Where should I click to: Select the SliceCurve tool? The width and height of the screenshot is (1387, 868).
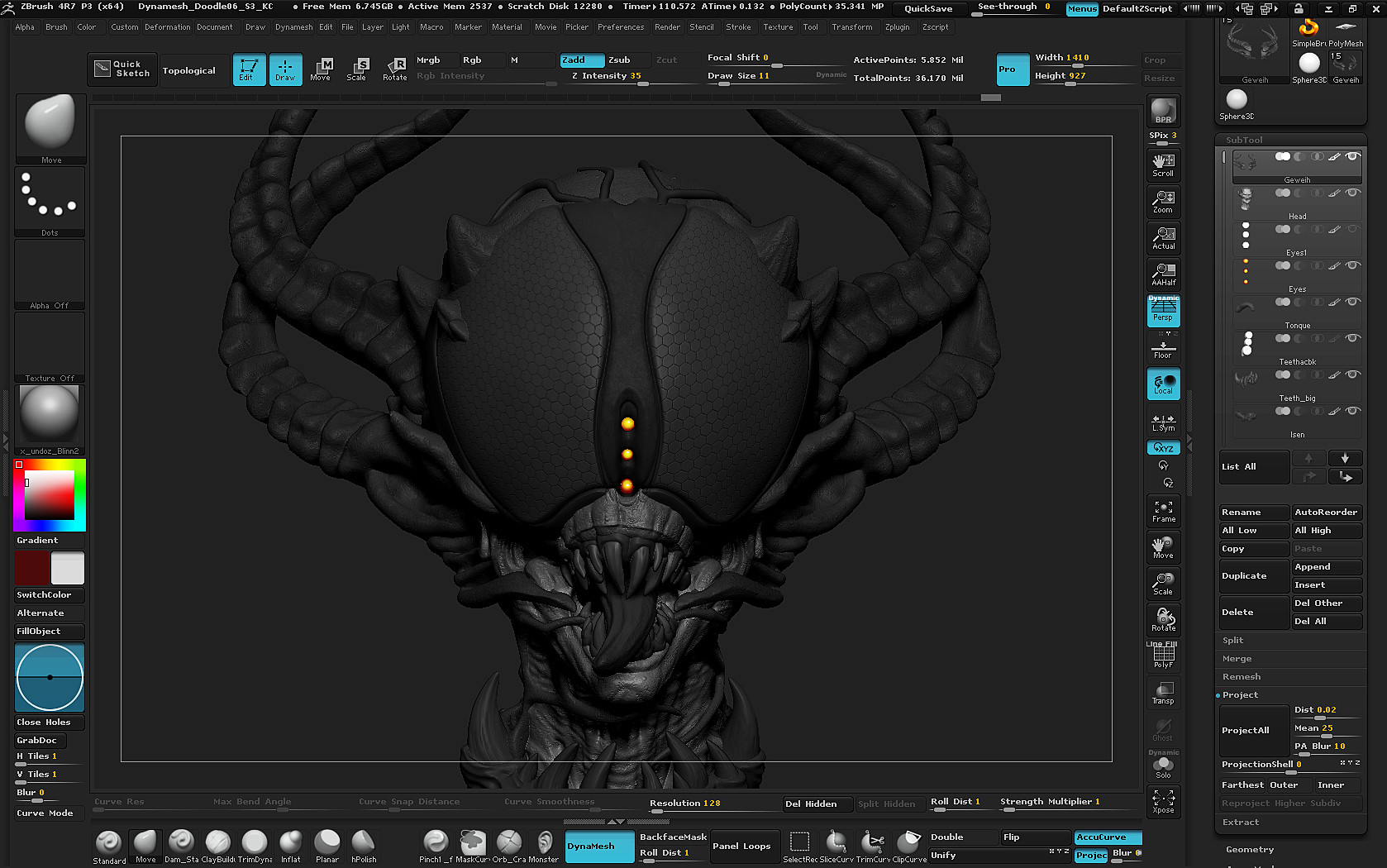point(836,847)
